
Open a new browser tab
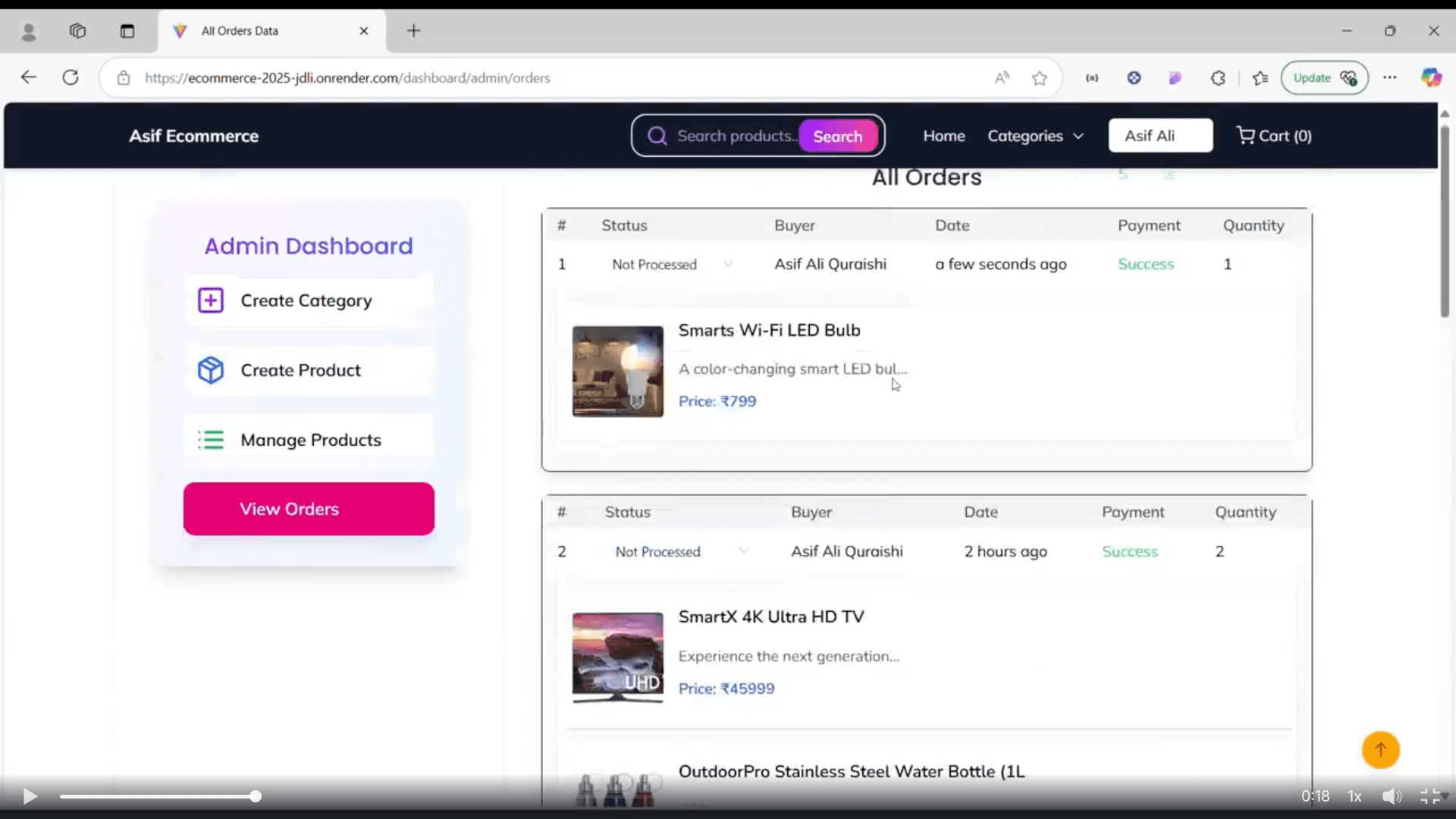pos(413,31)
